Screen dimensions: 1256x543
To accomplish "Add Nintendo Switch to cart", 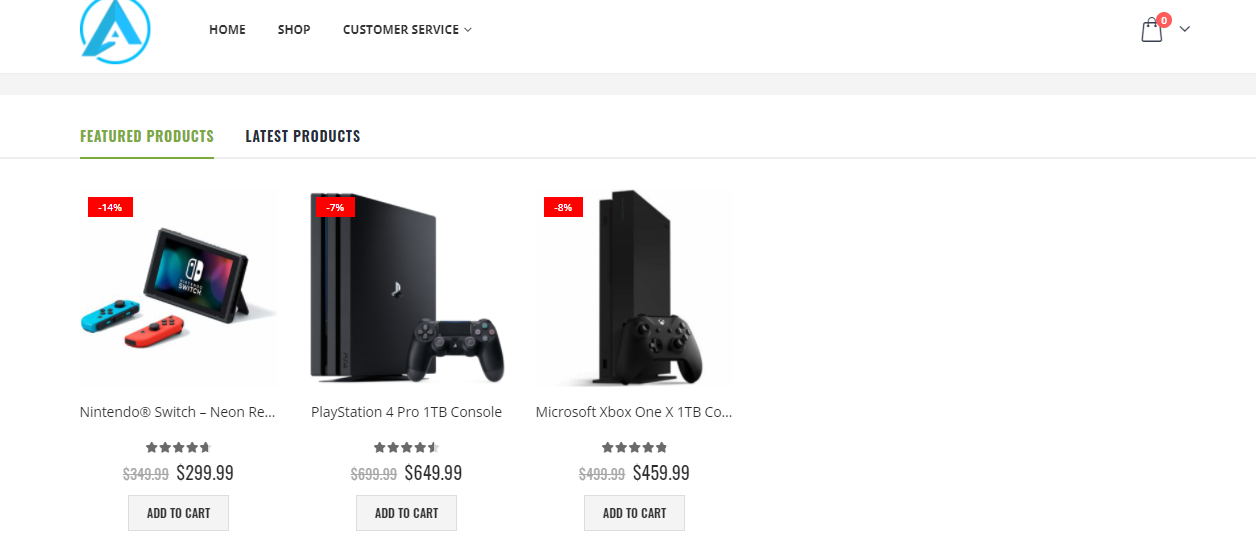I will [x=178, y=513].
